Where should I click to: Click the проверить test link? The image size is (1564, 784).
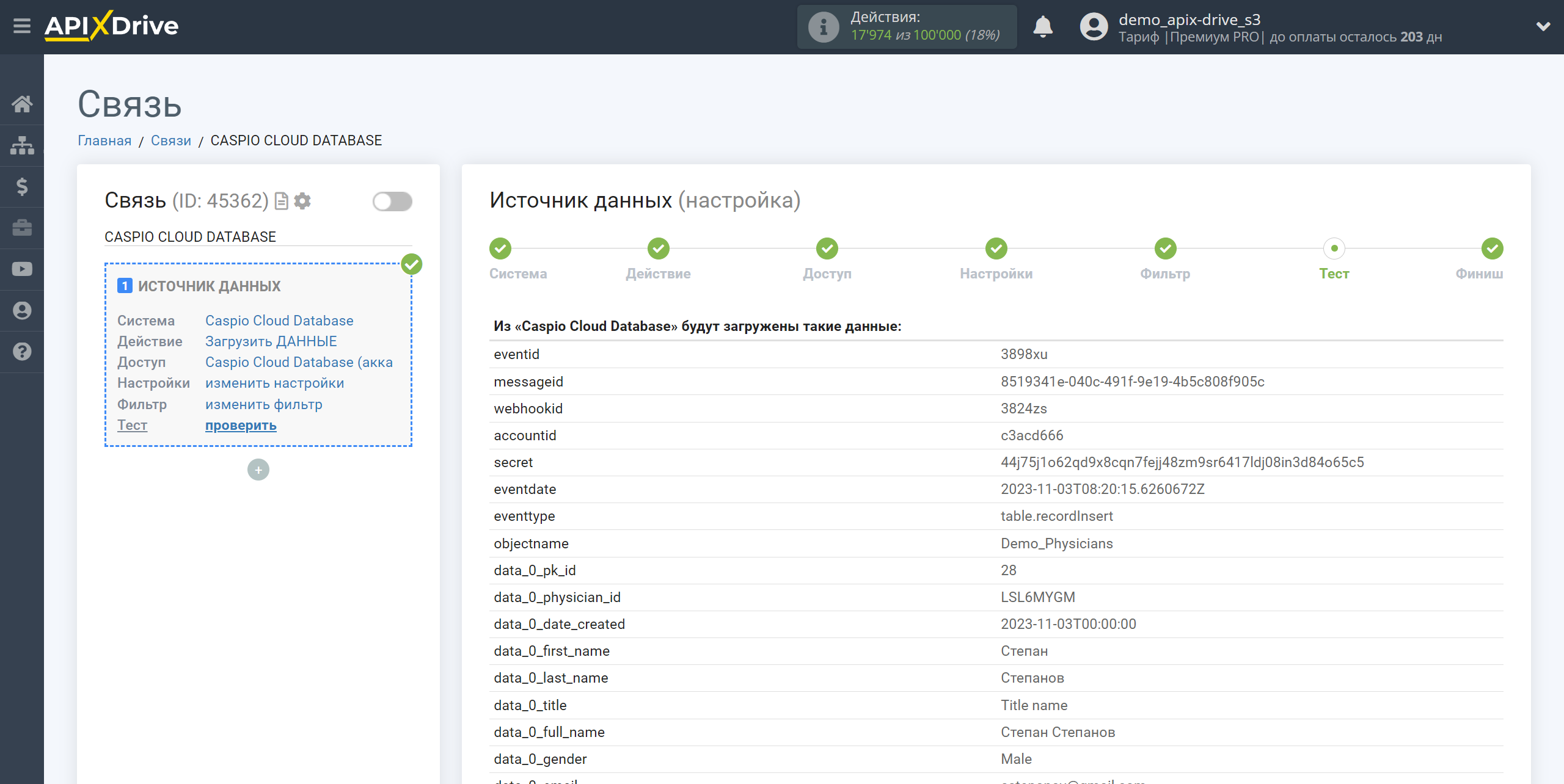241,425
